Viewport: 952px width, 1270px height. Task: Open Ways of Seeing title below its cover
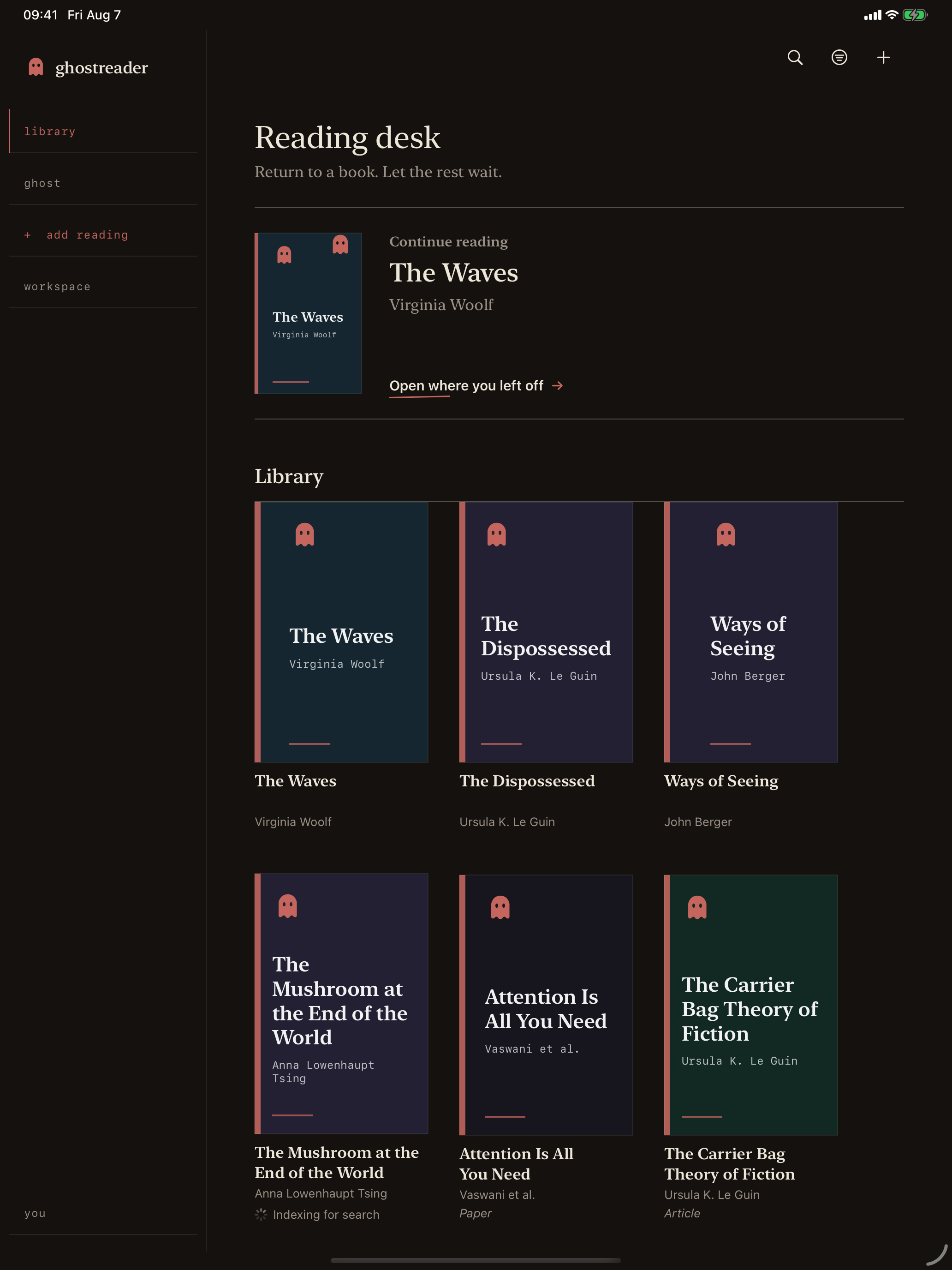point(721,781)
